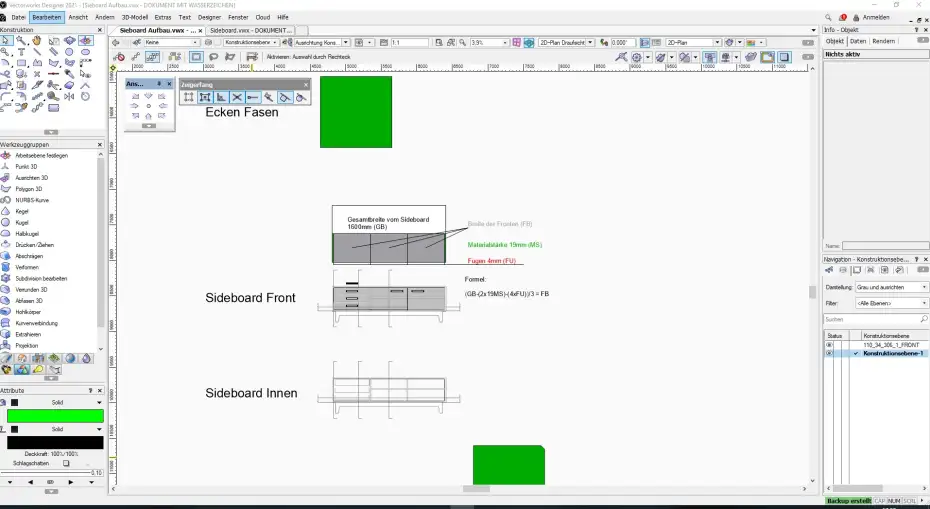Toggle snap to distance in Zeigerfang

(253, 97)
